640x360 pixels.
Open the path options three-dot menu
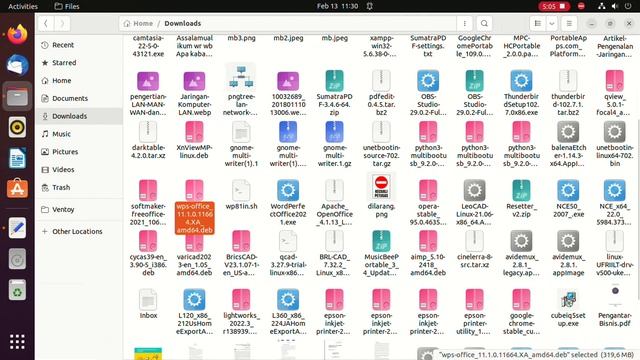coord(464,24)
